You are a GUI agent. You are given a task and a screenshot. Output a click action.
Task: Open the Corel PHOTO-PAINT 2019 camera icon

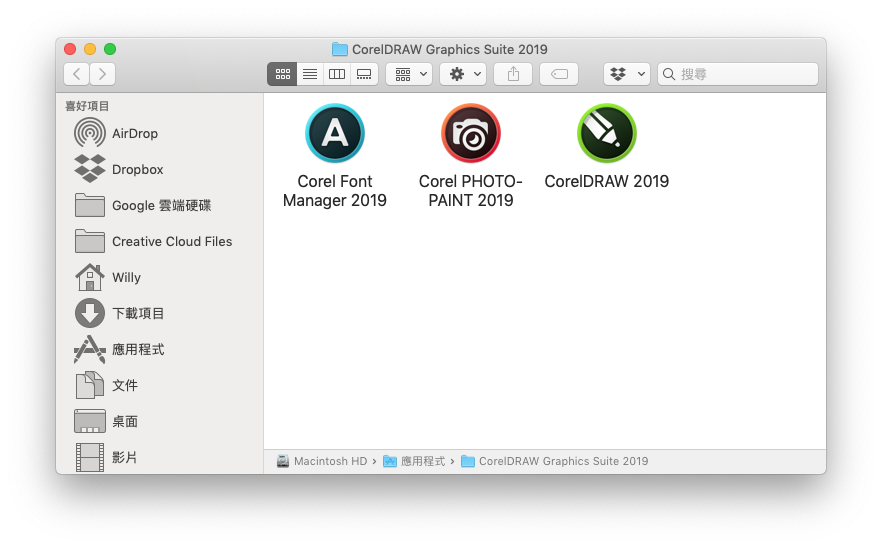pyautogui.click(x=471, y=133)
